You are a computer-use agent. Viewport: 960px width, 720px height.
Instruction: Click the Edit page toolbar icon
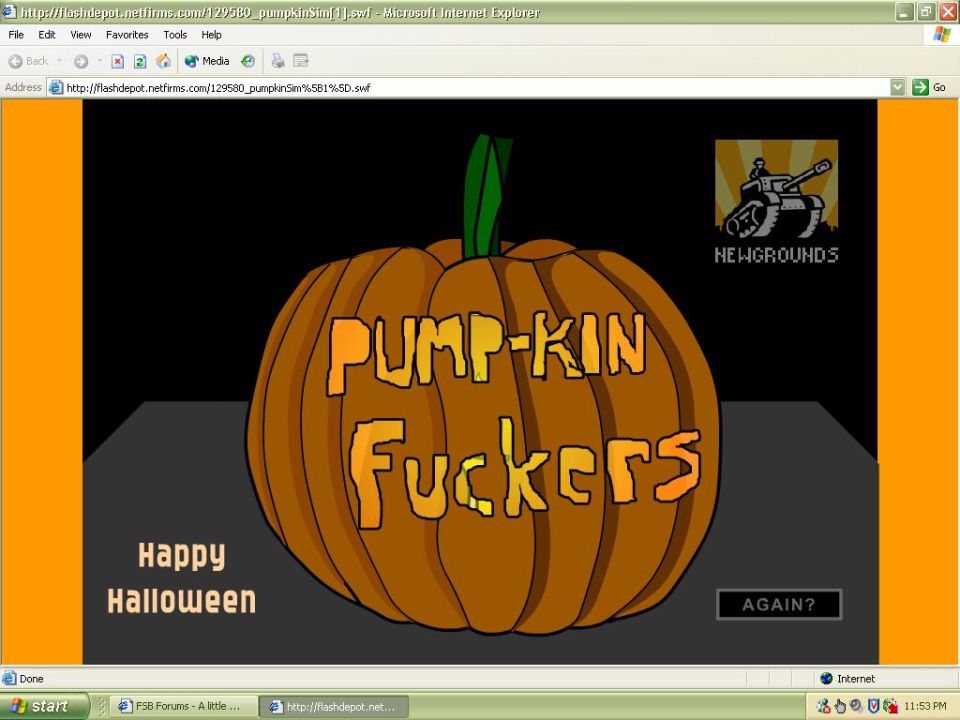pos(301,61)
